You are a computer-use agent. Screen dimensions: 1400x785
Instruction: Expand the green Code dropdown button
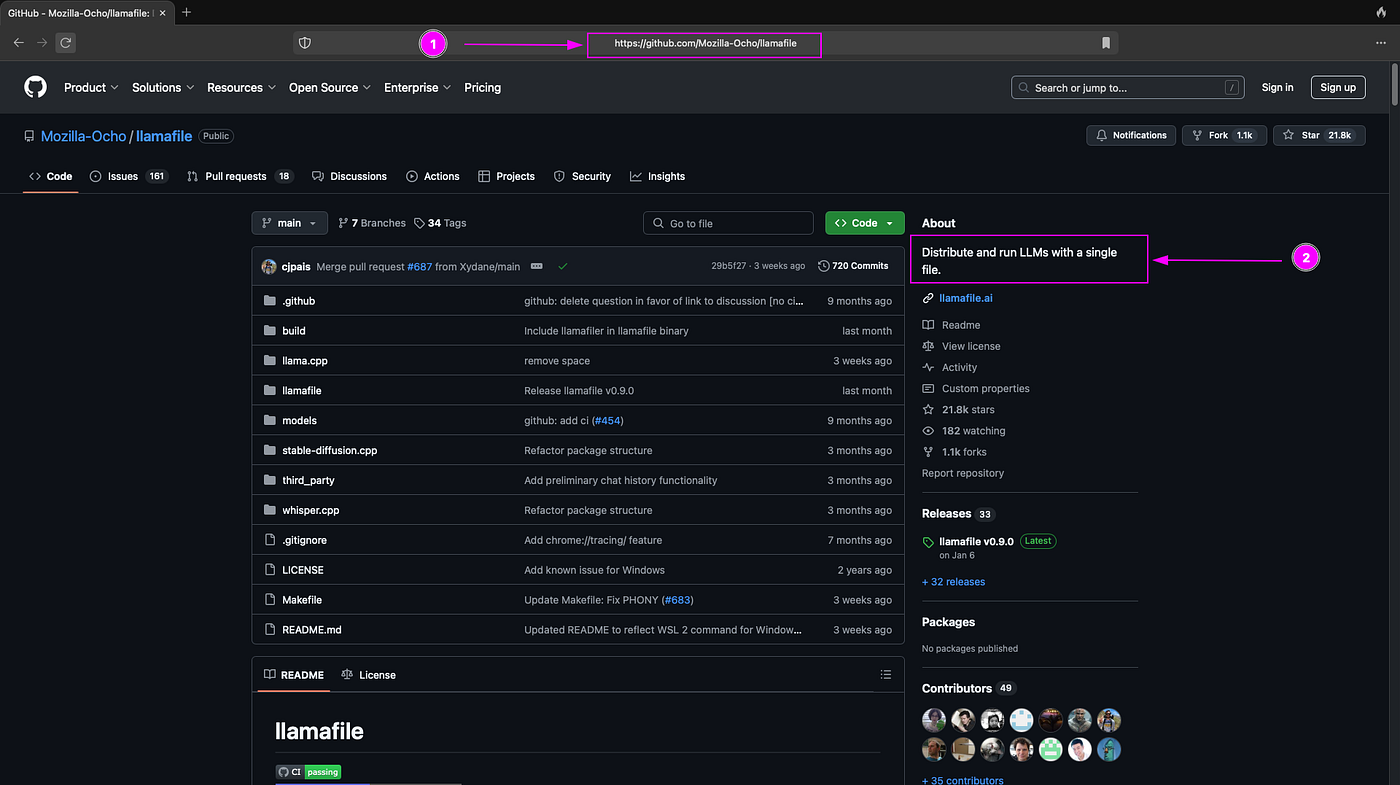point(865,223)
